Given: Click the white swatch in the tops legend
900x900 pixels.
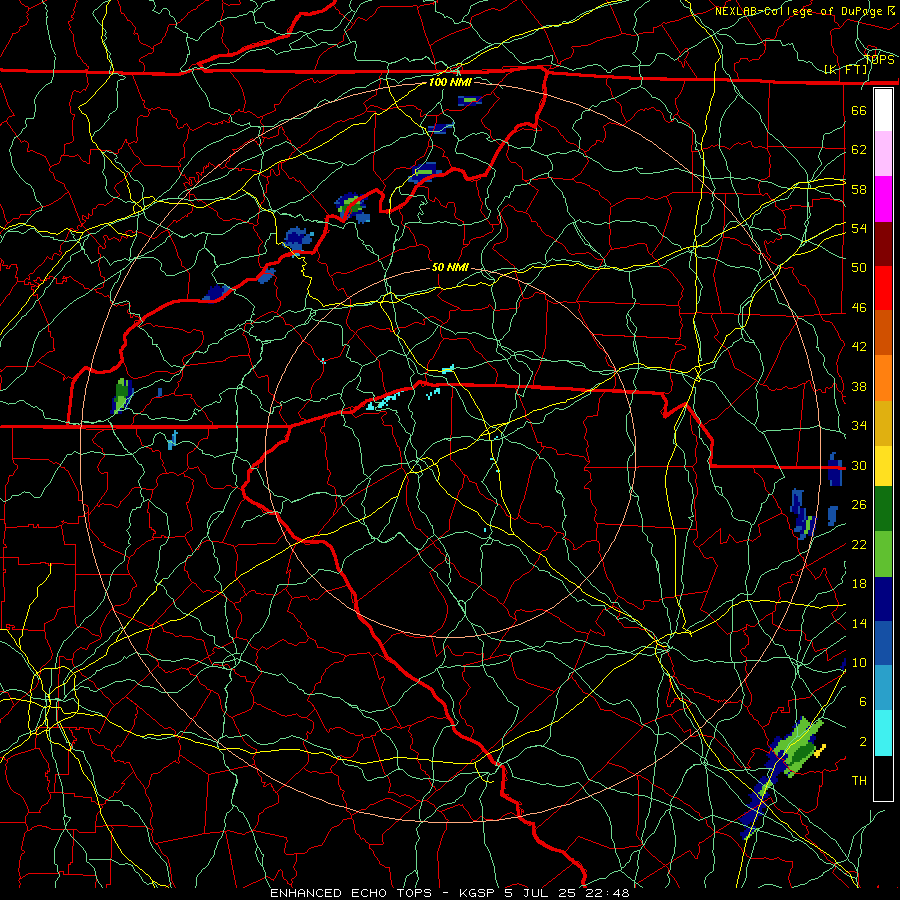Looking at the screenshot, I should (x=883, y=110).
